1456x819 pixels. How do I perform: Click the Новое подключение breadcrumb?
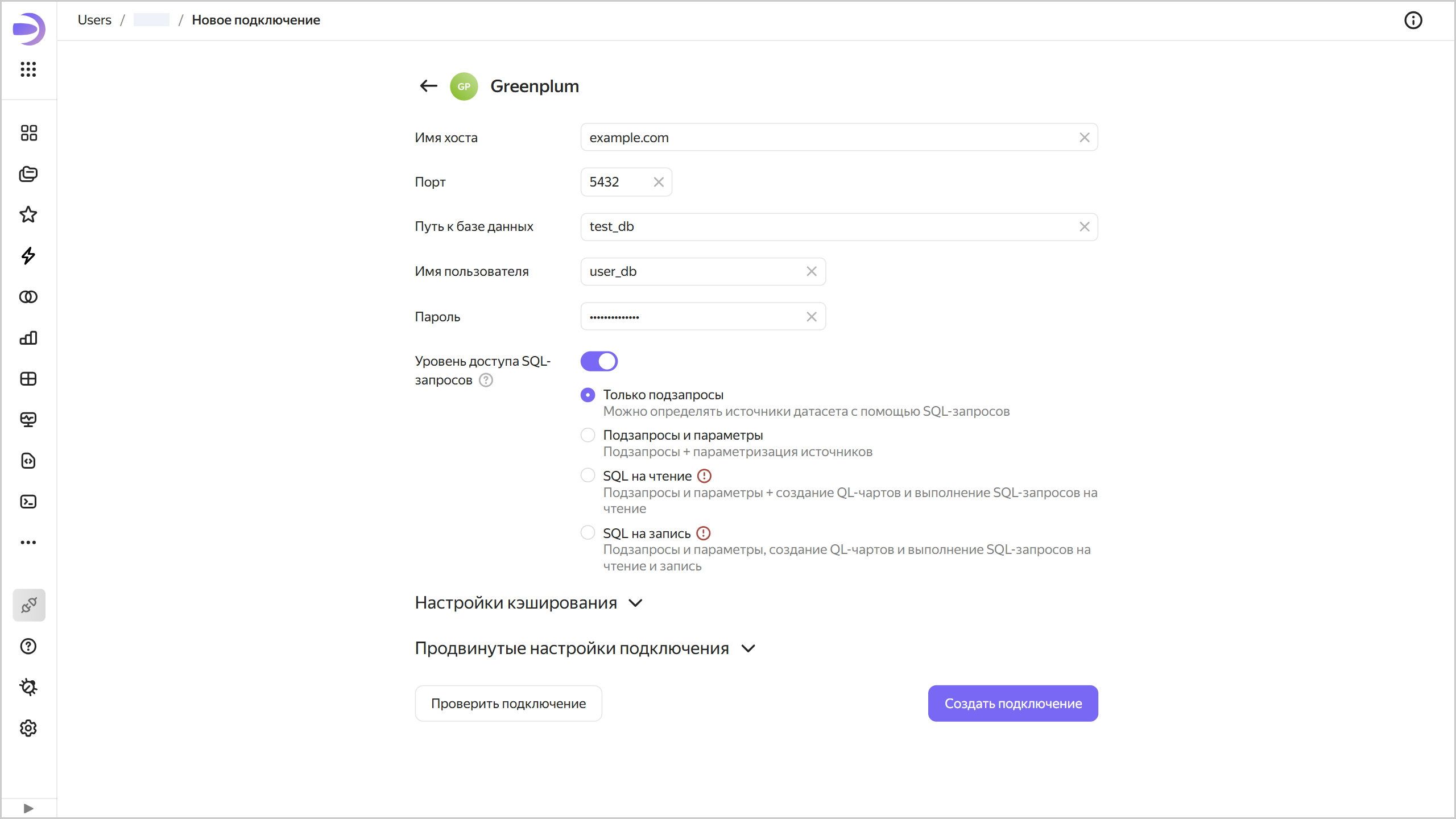click(256, 20)
